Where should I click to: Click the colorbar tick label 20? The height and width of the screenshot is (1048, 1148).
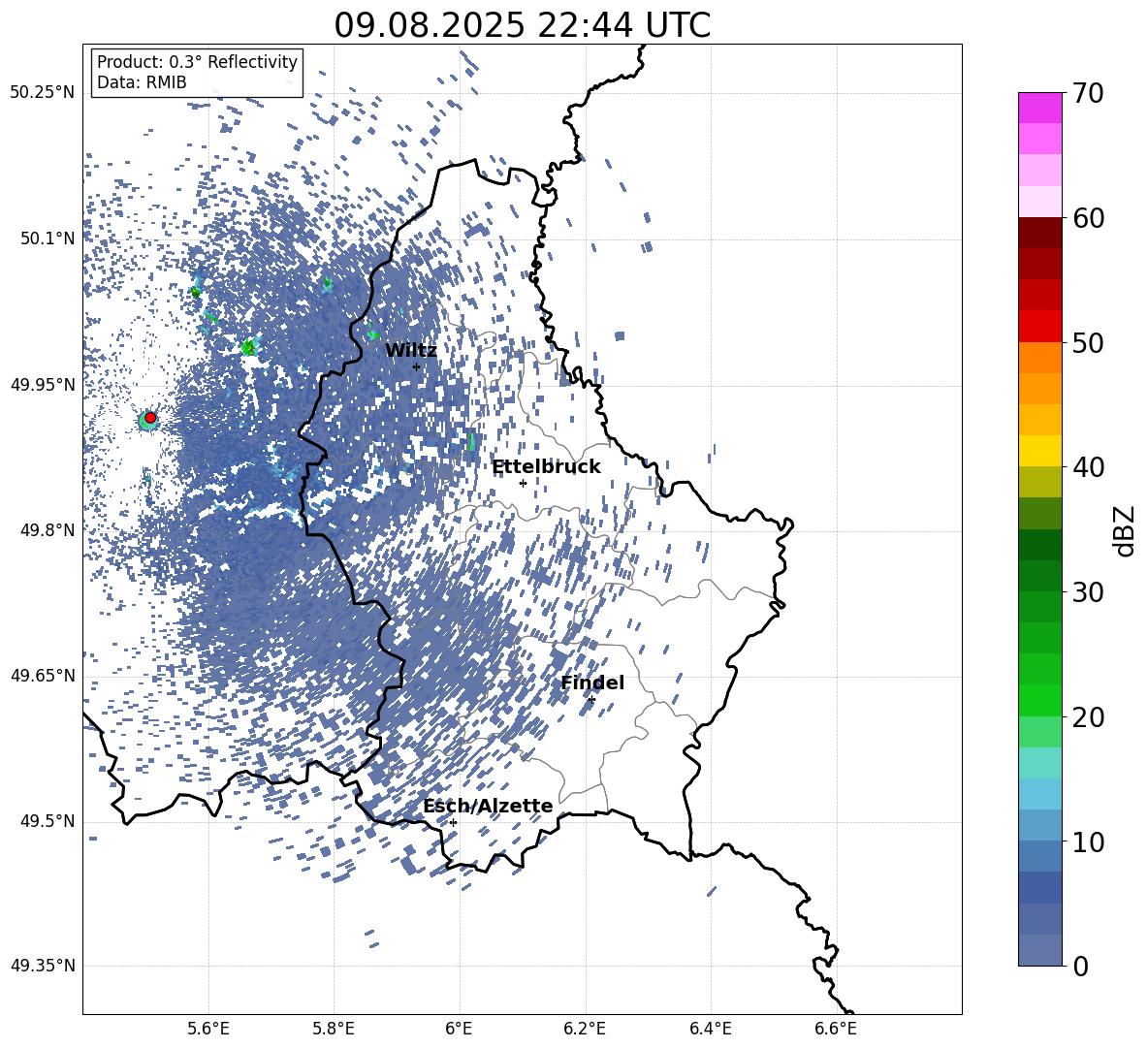tap(1087, 716)
